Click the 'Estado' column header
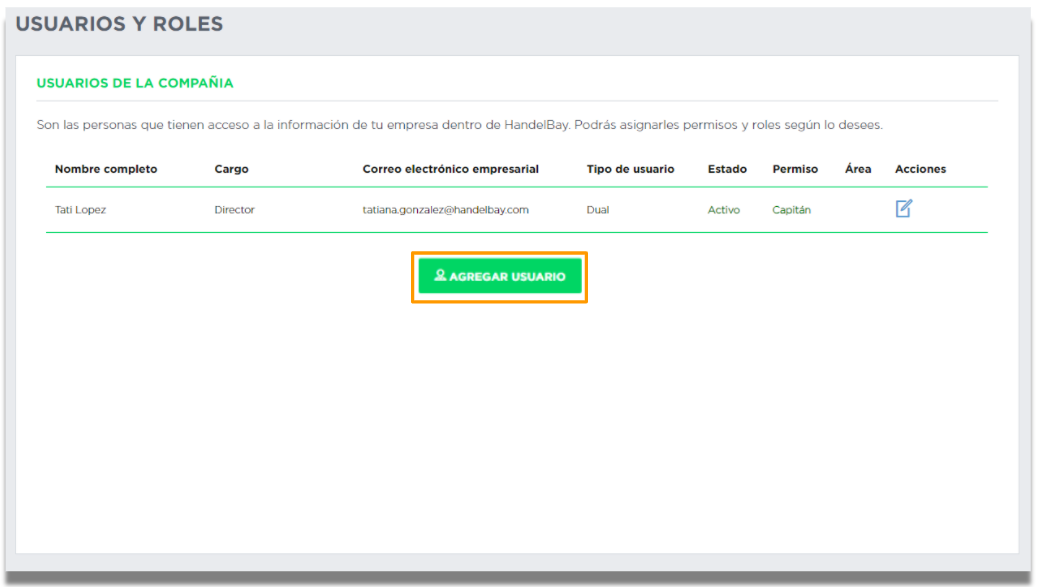Image resolution: width=1041 pixels, height=587 pixels. pyautogui.click(x=727, y=169)
